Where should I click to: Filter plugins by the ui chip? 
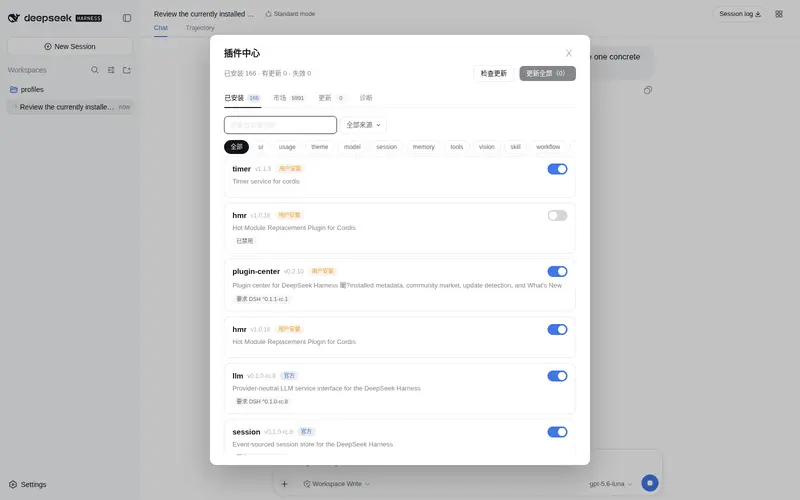261,147
